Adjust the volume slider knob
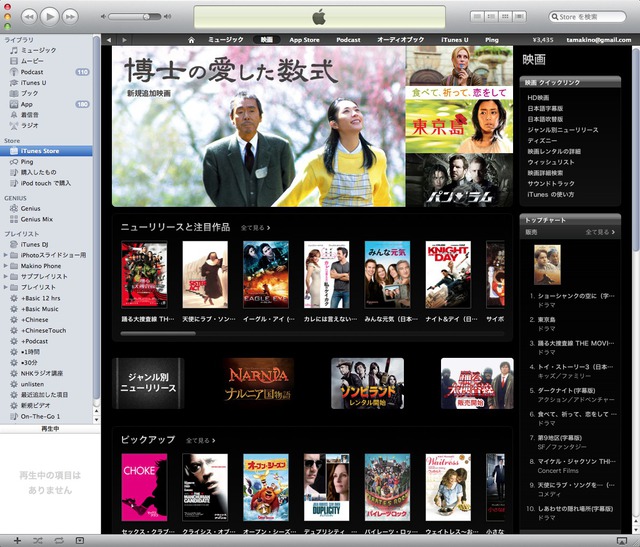Screen dimensions: 640x547 click(x=146, y=17)
